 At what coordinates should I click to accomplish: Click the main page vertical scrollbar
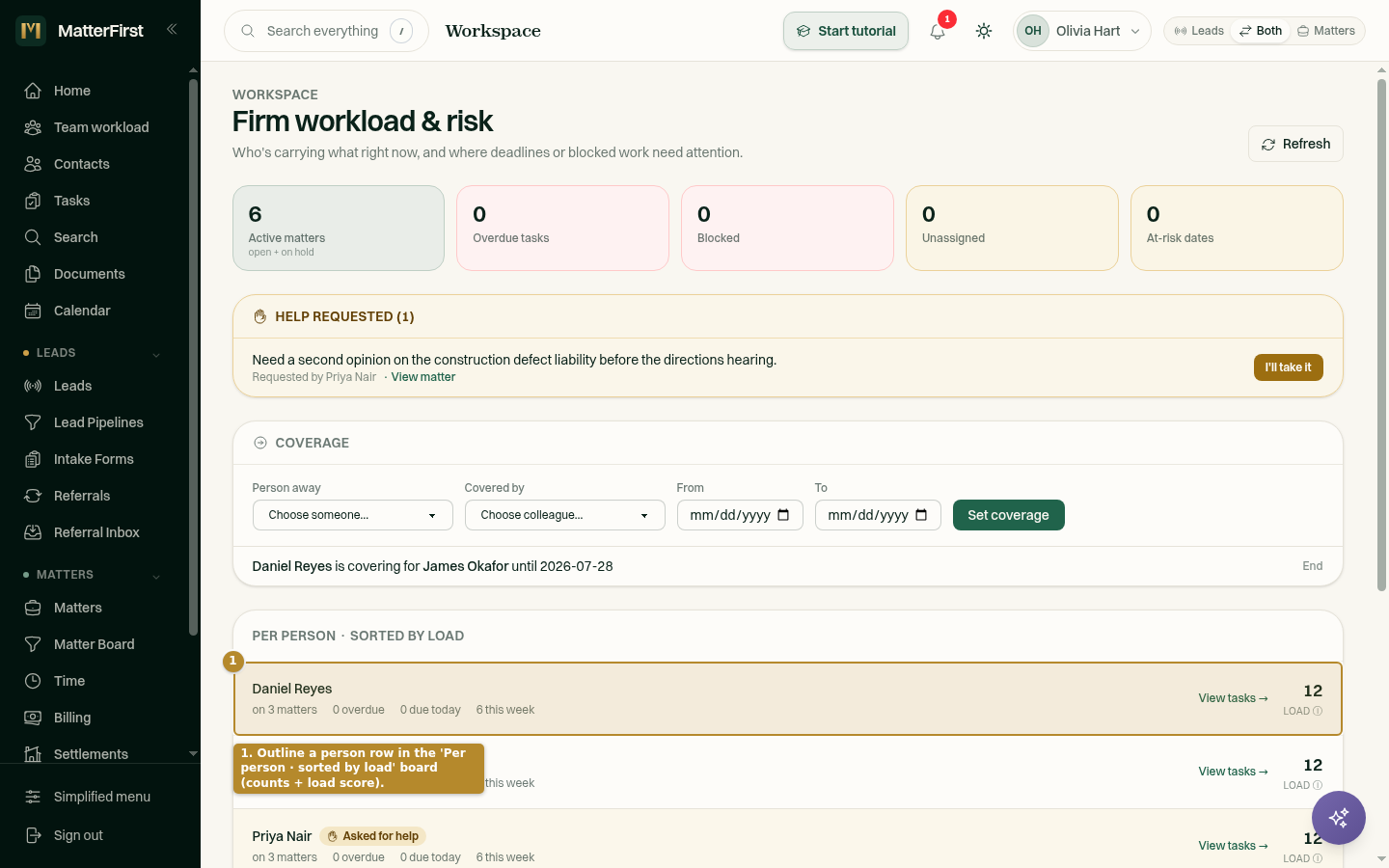(x=1381, y=334)
